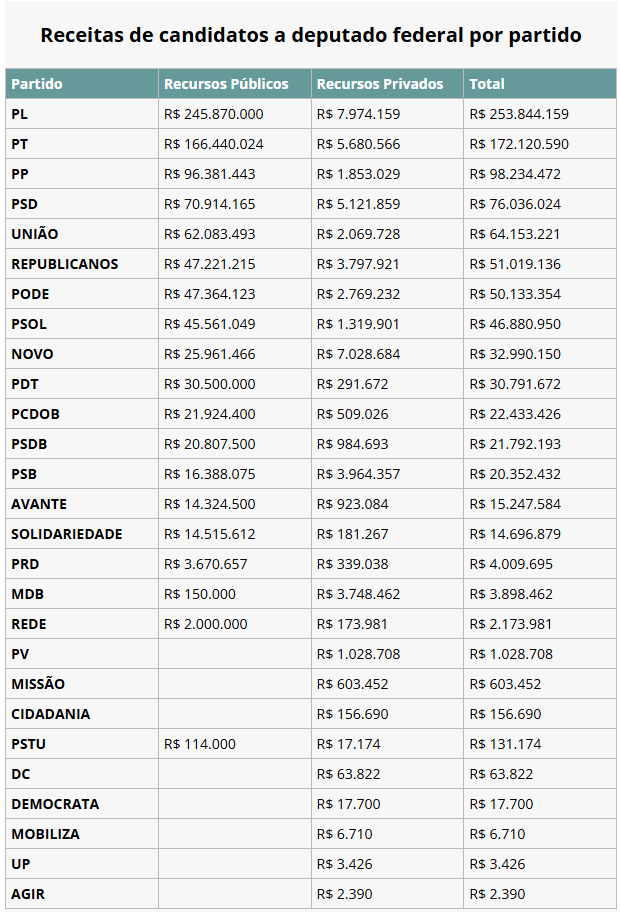Select the MISSÃO party name cell
This screenshot has height=912, width=620.
coord(82,684)
